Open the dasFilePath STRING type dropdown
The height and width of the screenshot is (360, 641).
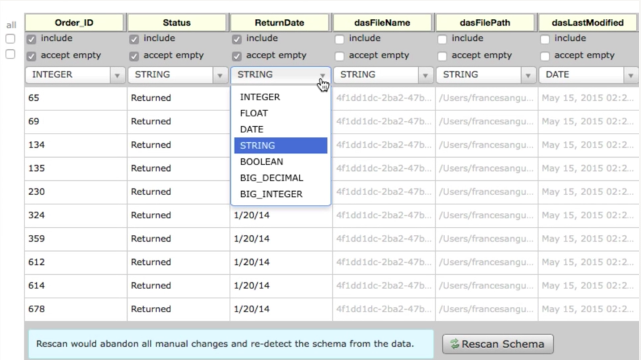486,75
